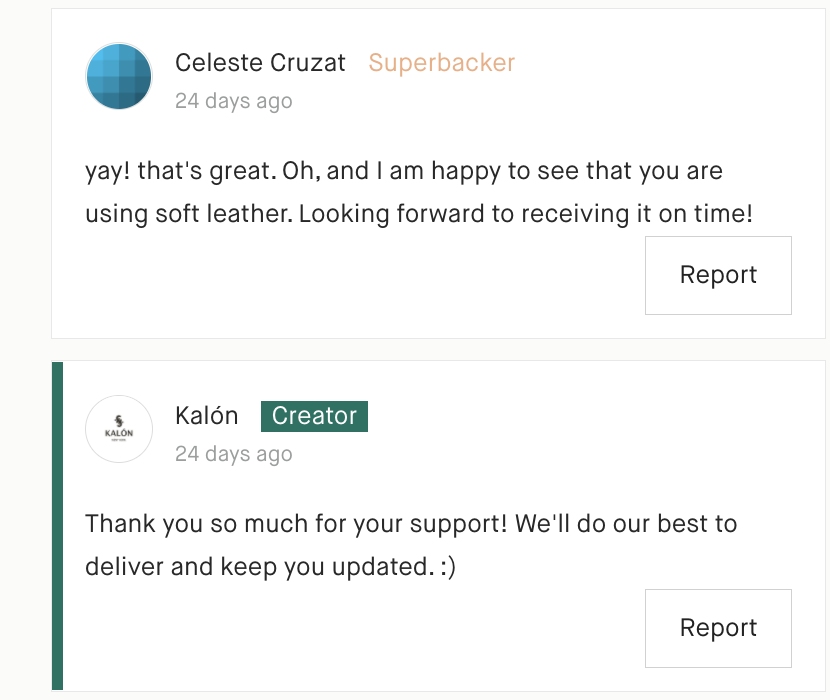Open Celeste Cruzat's blue avatar picture
Image resolution: width=830 pixels, height=700 pixels.
pos(119,76)
